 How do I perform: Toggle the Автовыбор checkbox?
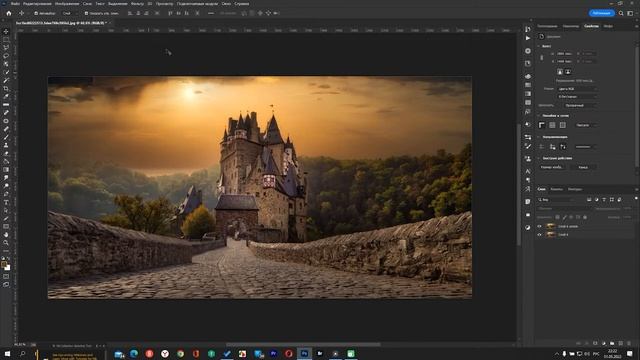(x=36, y=13)
